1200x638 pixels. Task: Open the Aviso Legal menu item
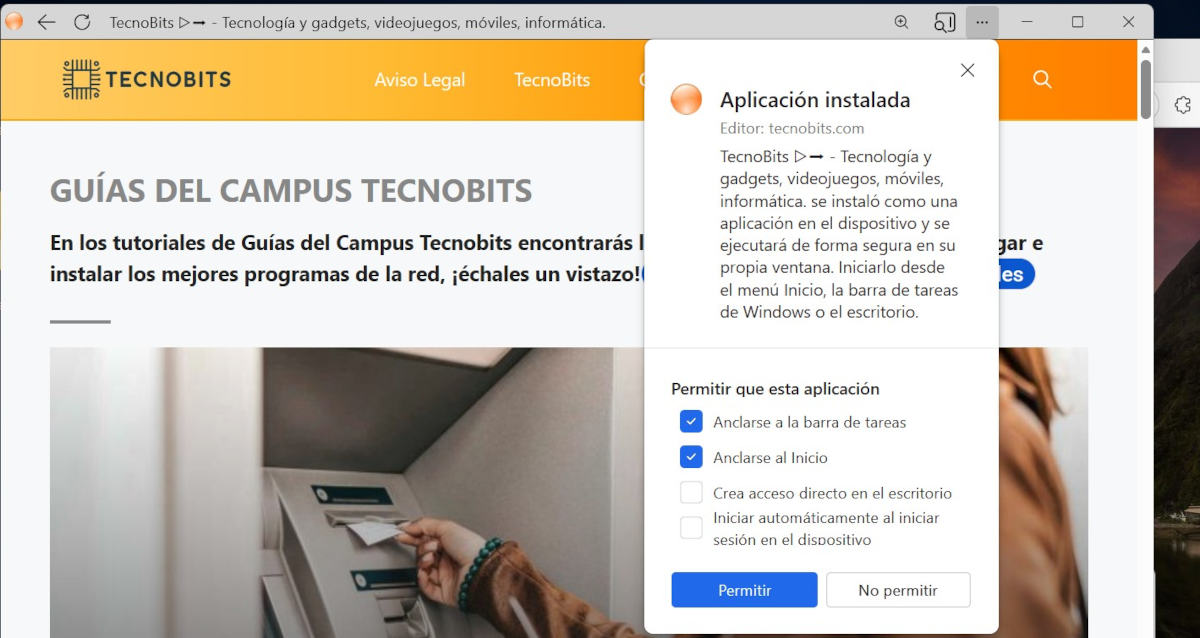pos(420,80)
